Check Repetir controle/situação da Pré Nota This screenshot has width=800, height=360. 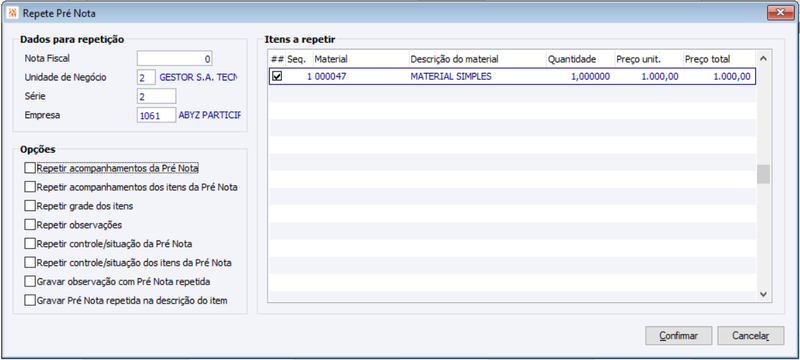click(x=30, y=244)
